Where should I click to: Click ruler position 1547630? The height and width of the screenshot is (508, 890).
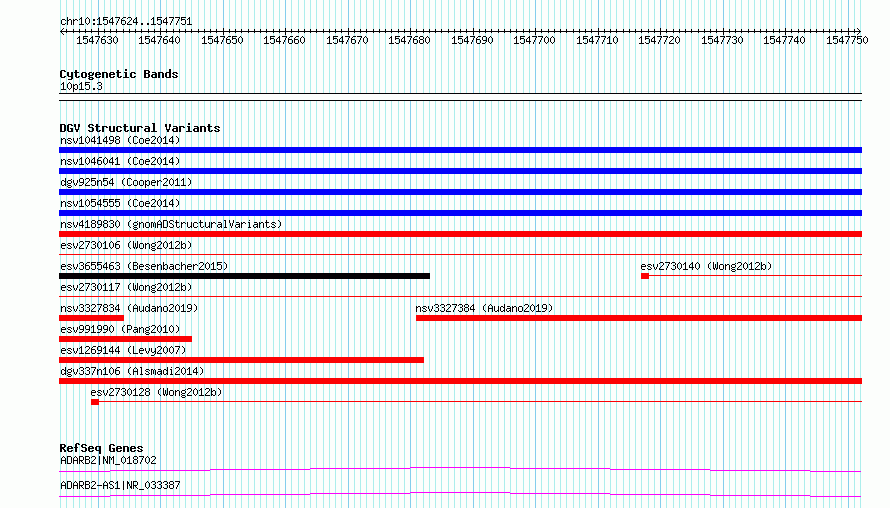pos(97,40)
